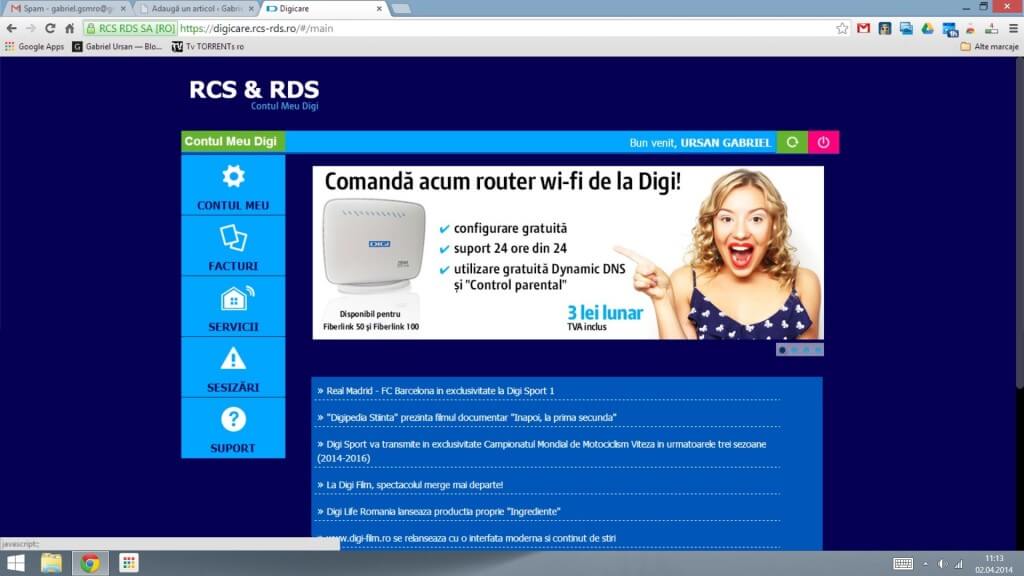Image resolution: width=1024 pixels, height=576 pixels.
Task: Open a new tab button
Action: (x=401, y=8)
